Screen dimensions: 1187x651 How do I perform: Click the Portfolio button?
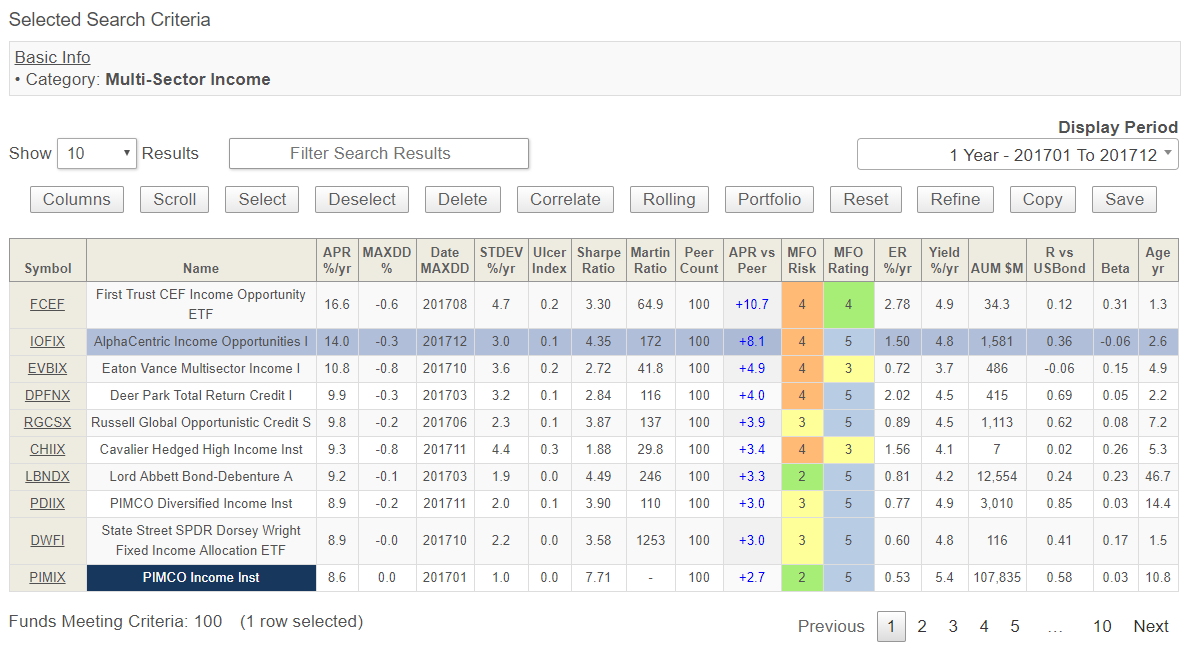point(768,199)
